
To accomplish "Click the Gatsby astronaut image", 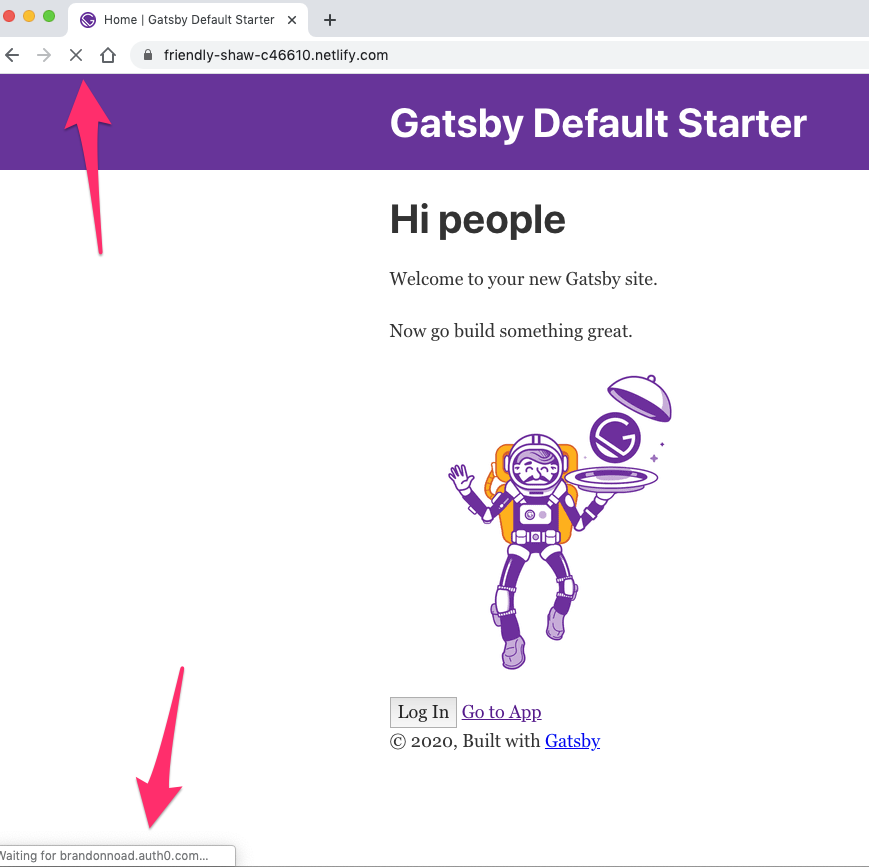I will pos(559,522).
